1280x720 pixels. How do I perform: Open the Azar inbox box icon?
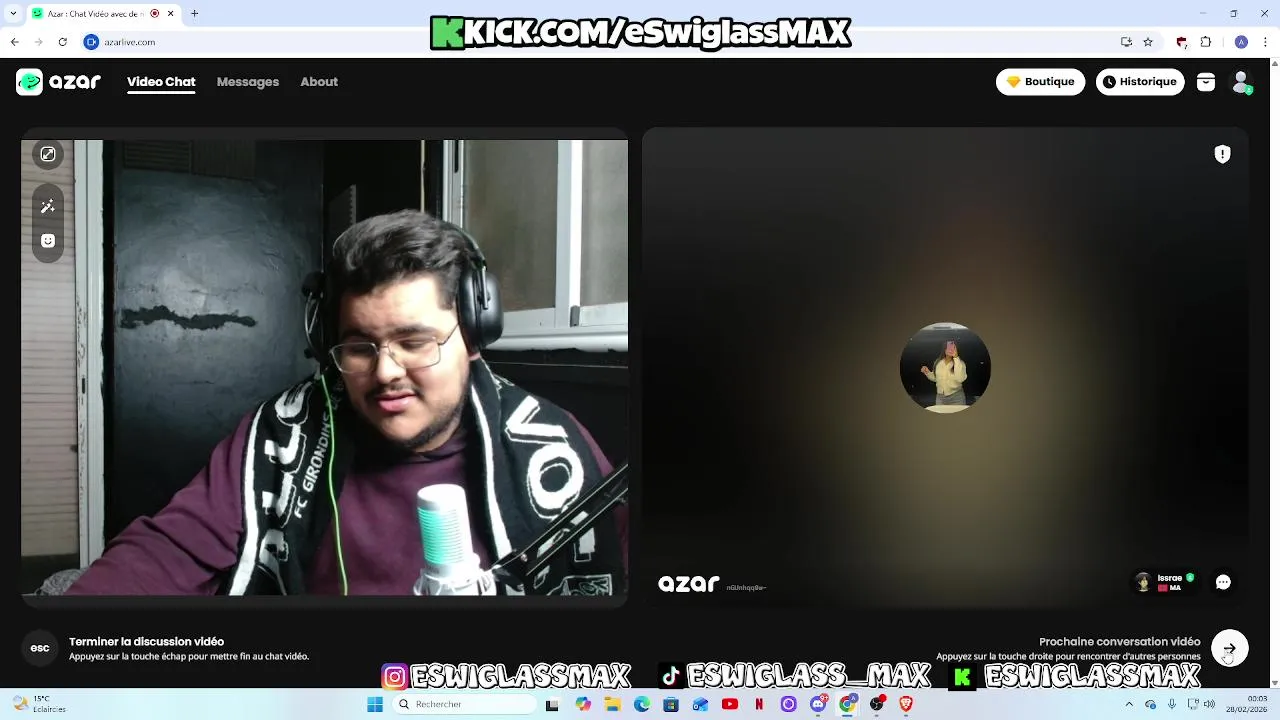[x=1206, y=82]
